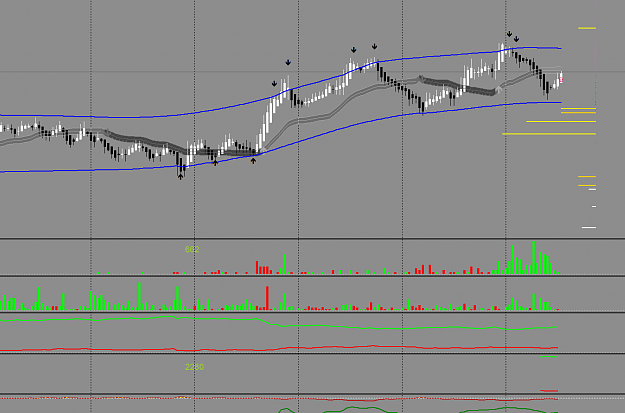The height and width of the screenshot is (413, 625).
Task: Select the right down arrow of the middle pair
Action: (x=374, y=47)
